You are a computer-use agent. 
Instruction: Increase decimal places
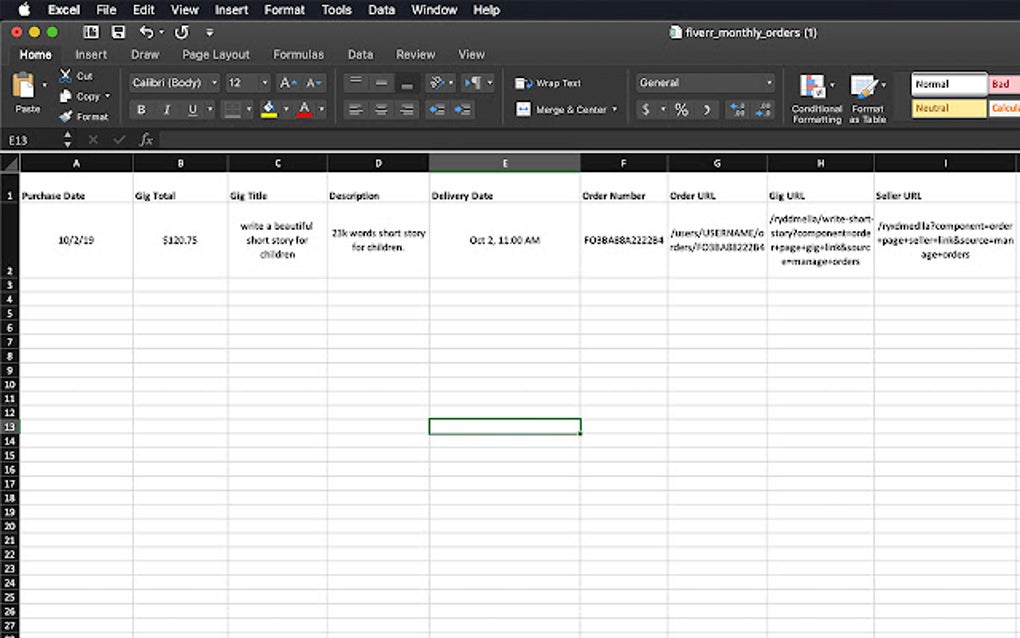pos(737,109)
